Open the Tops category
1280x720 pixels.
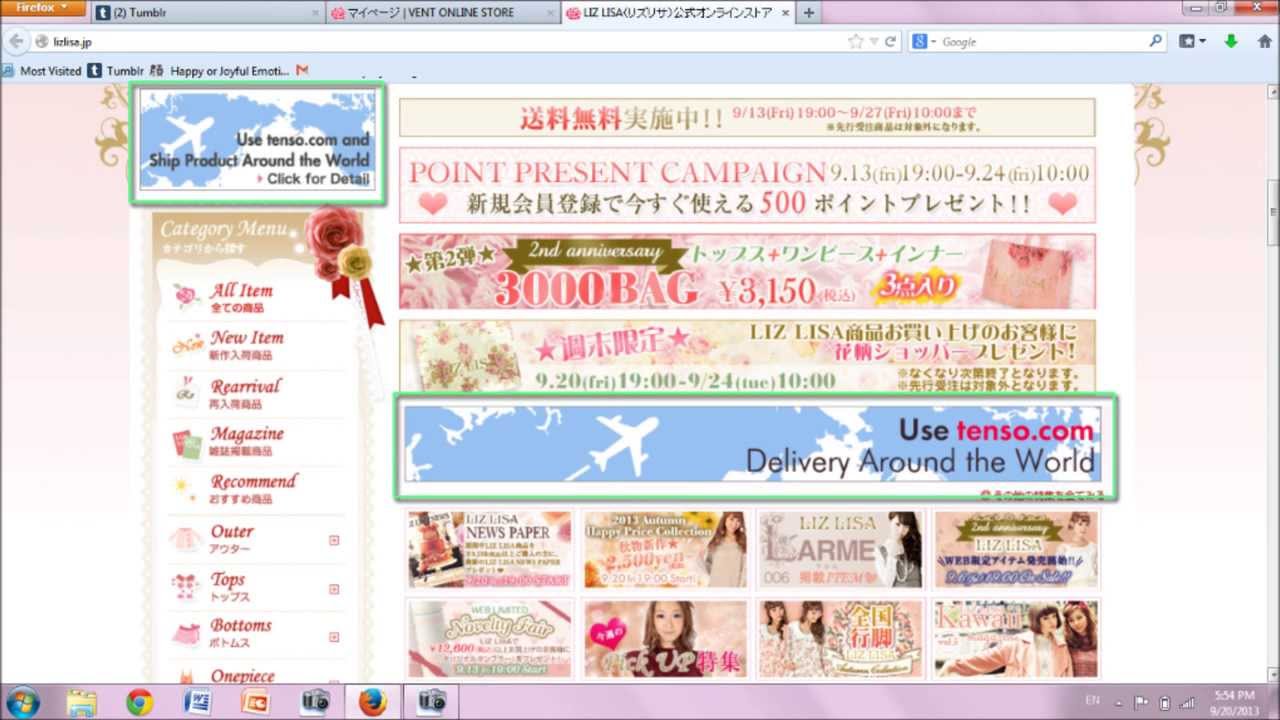tap(228, 587)
